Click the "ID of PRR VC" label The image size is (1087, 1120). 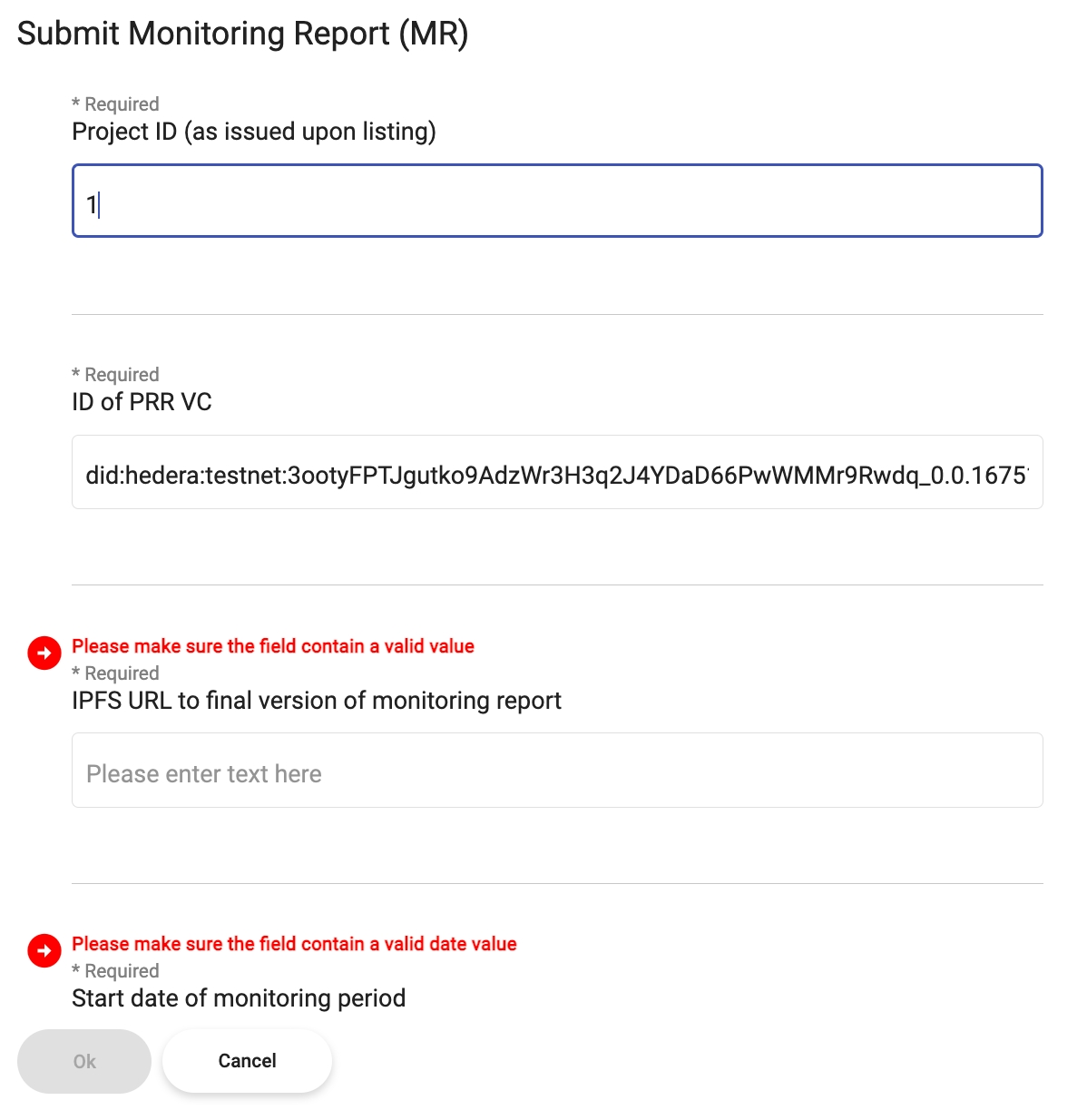point(142,402)
